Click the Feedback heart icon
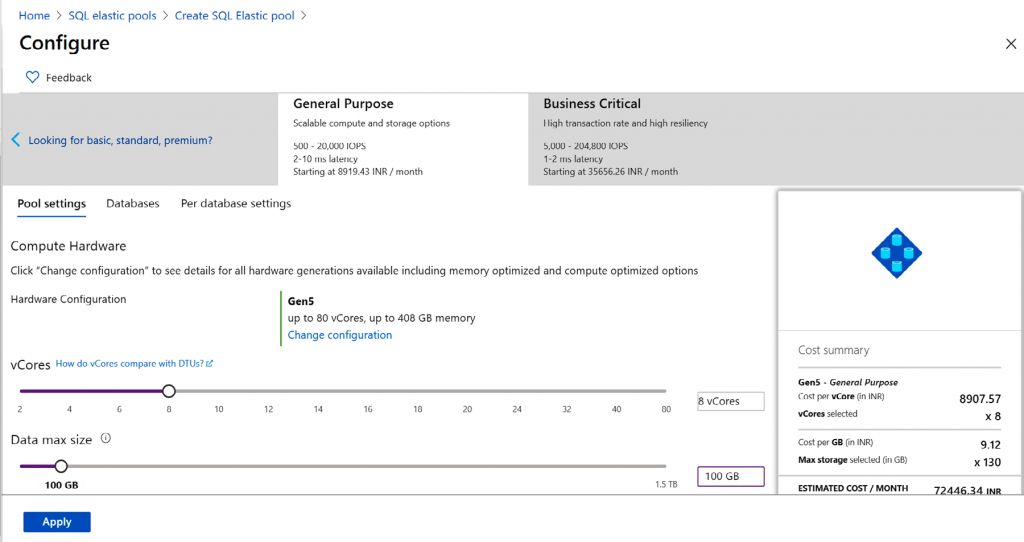The image size is (1024, 542). pyautogui.click(x=32, y=77)
